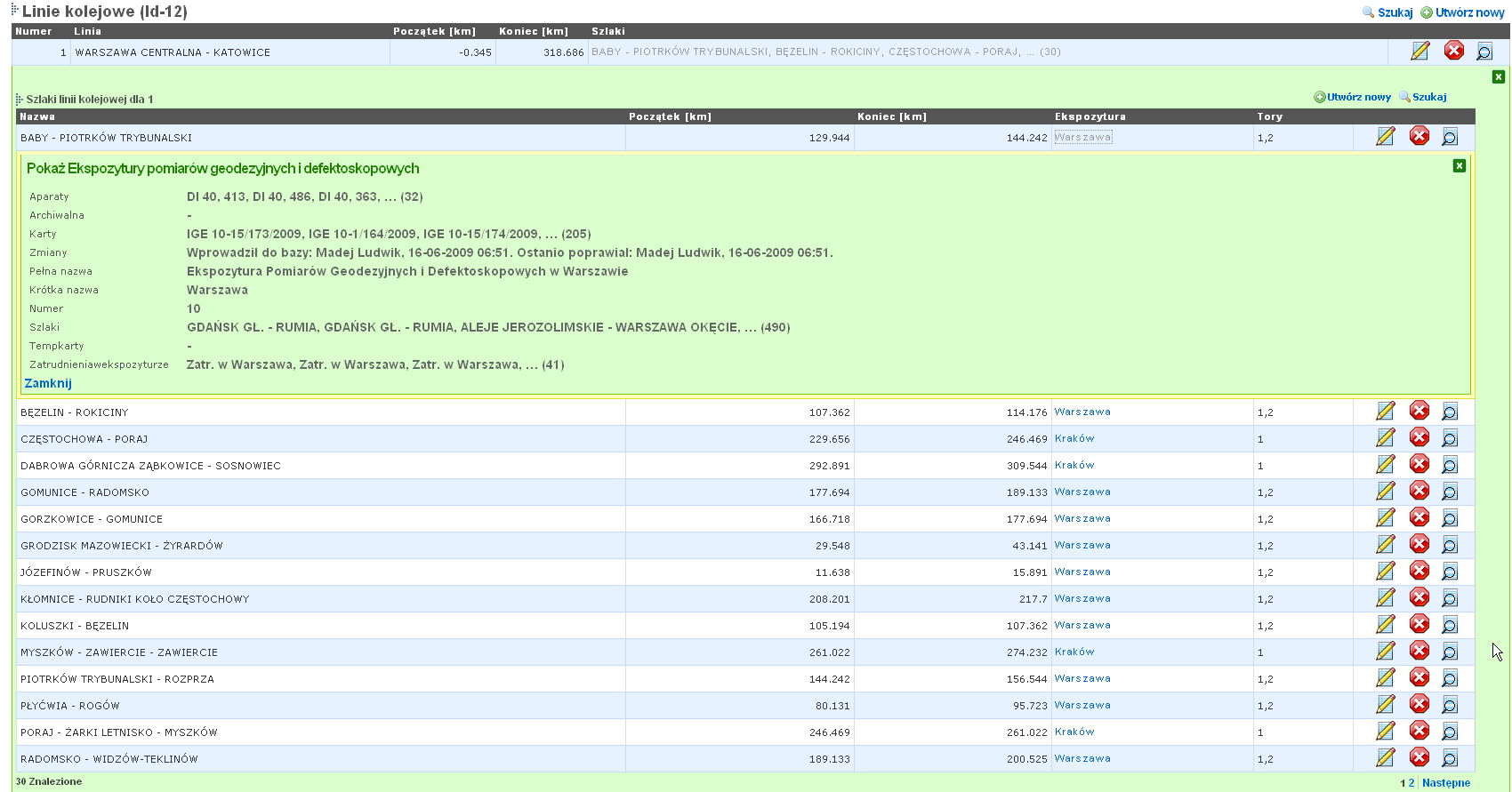Viewport: 1512px width, 792px height.
Task: Edit the WARSZAWA CENTRALNA - KATOWICE line
Action: [x=1420, y=52]
